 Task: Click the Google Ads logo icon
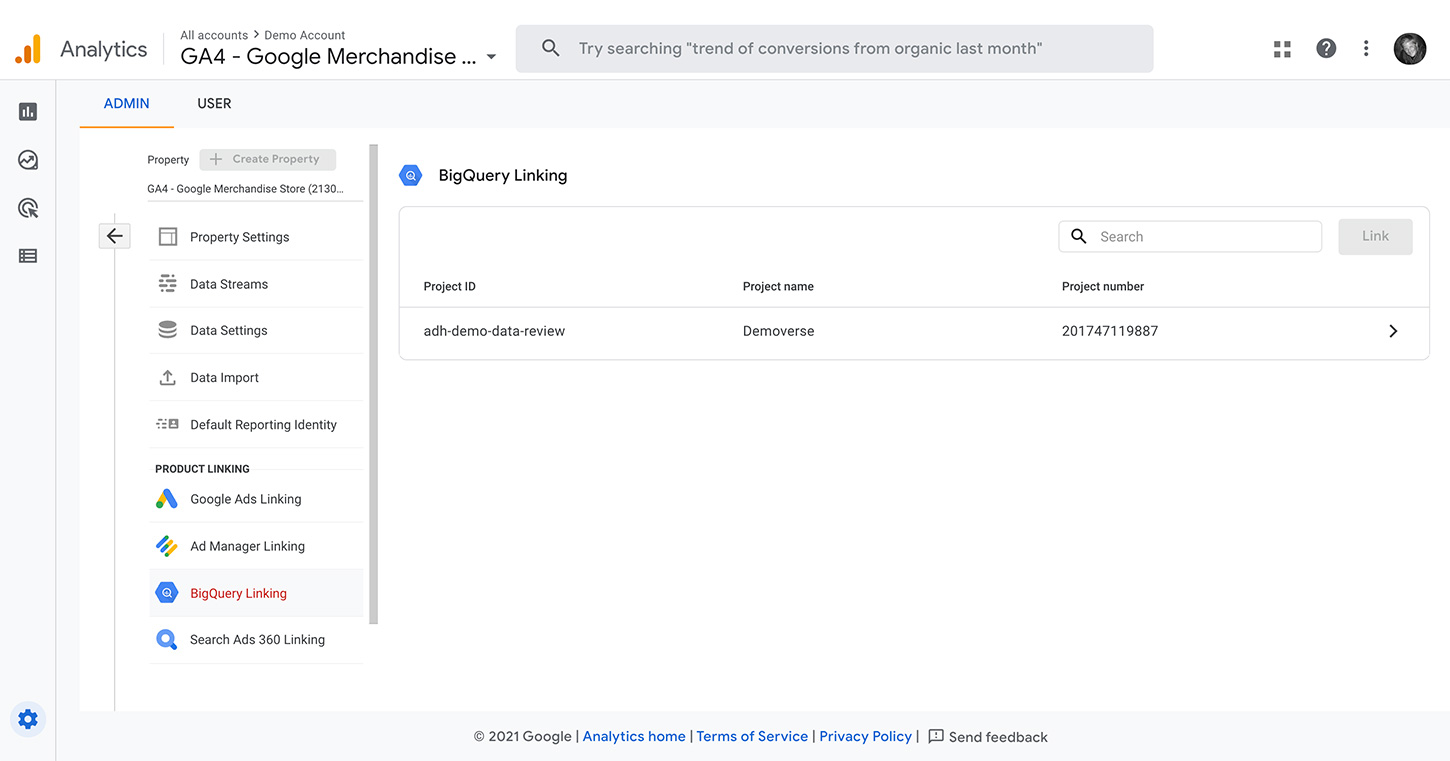pos(167,499)
